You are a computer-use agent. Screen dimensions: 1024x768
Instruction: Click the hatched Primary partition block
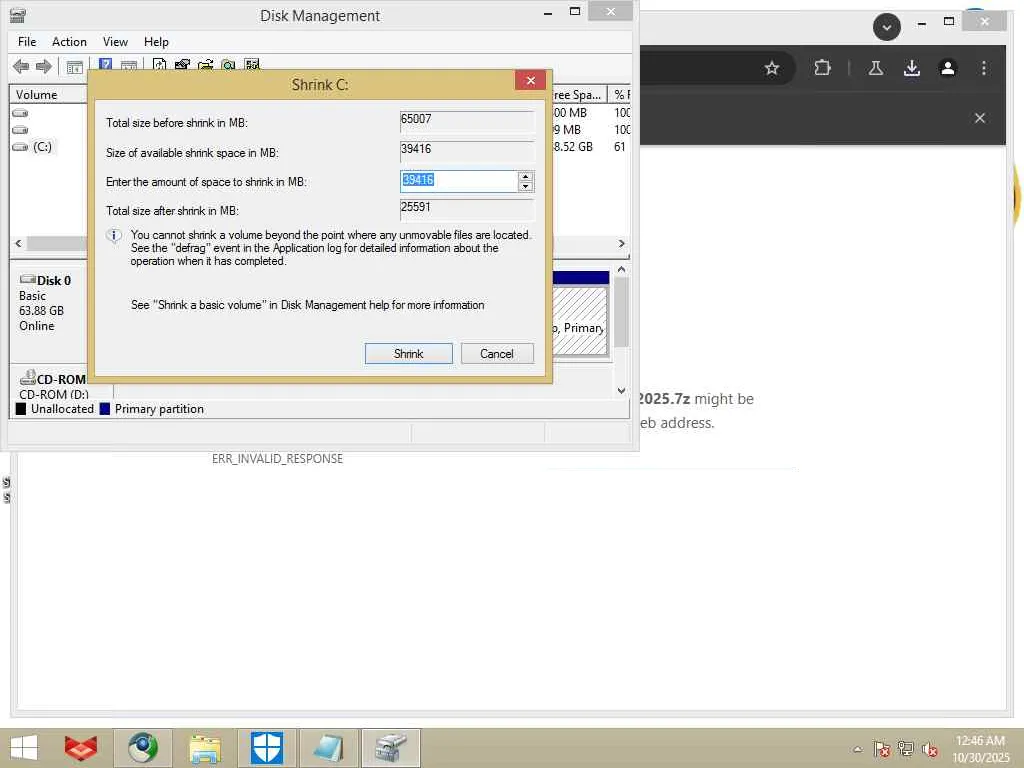click(x=580, y=320)
